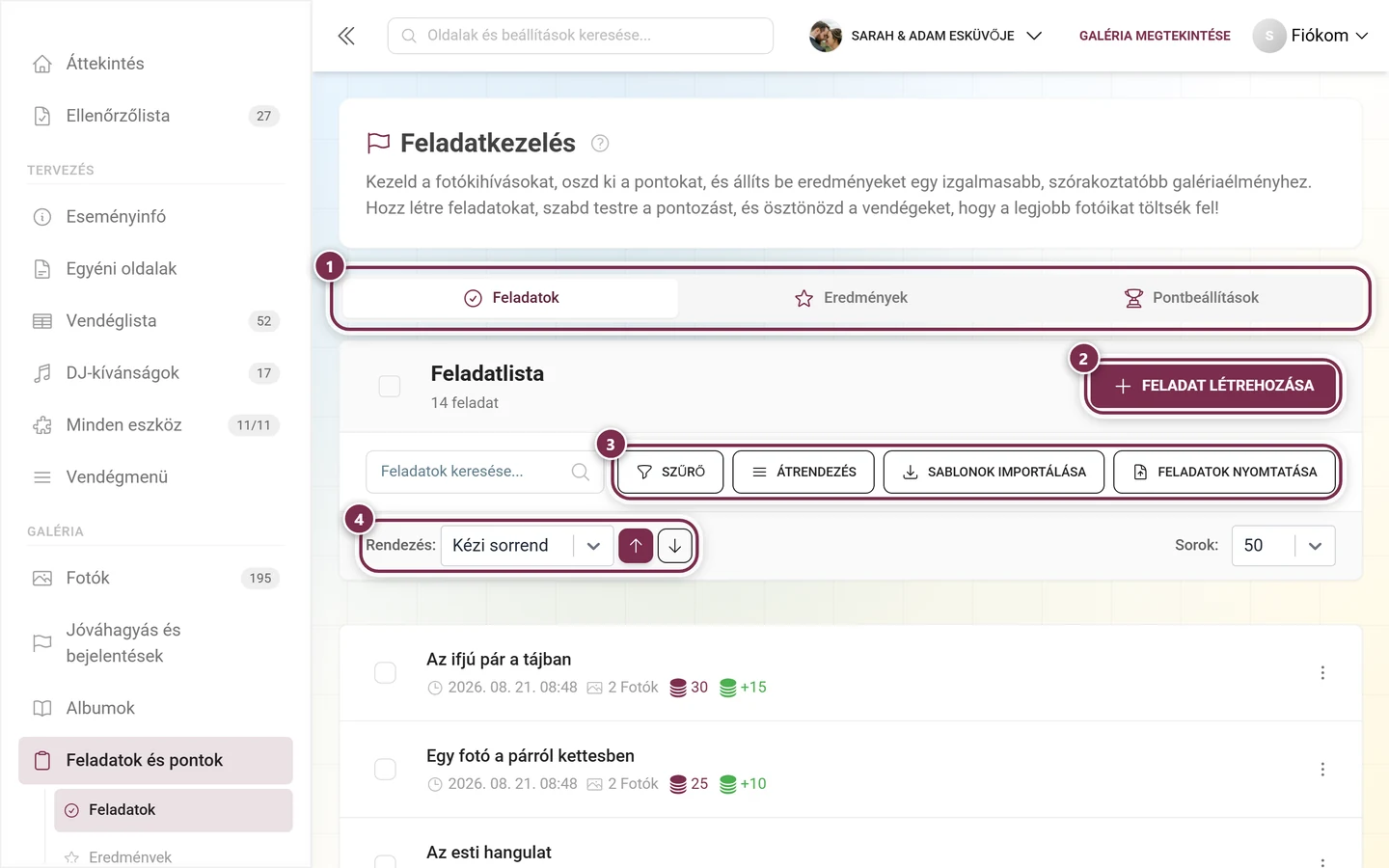The height and width of the screenshot is (868, 1389).
Task: Click search magnifier in Feladatok keresése
Action: click(x=581, y=472)
